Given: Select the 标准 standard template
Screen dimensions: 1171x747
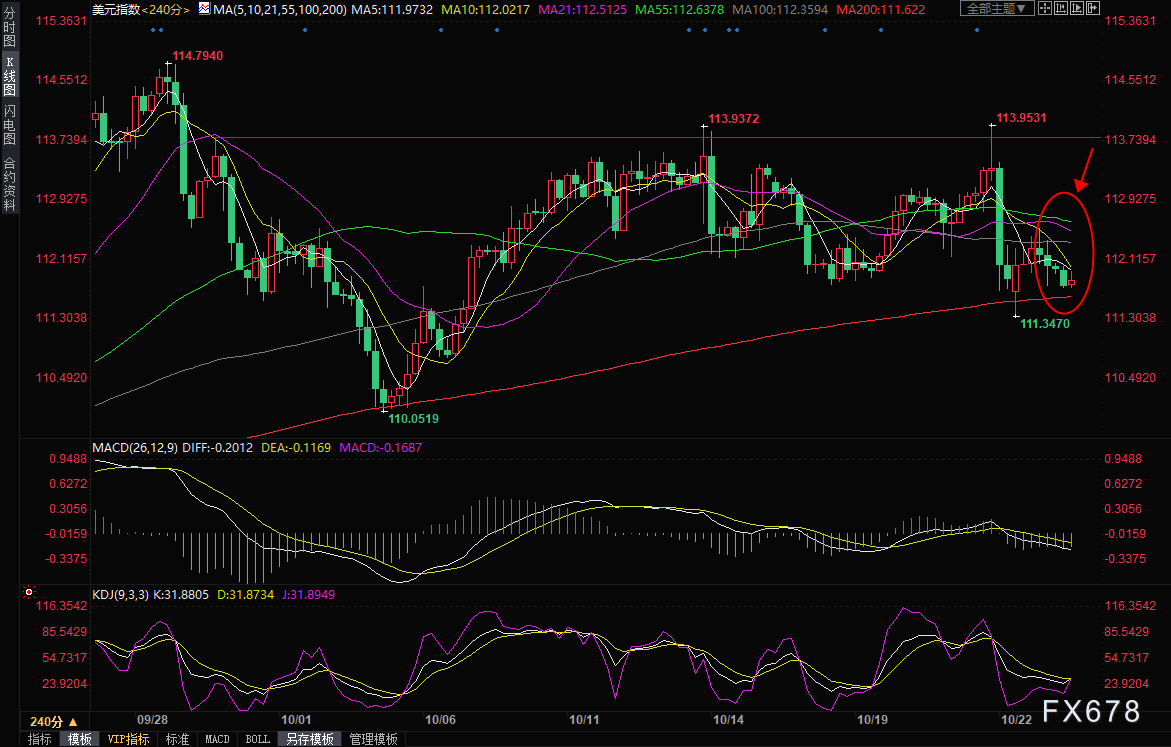Looking at the screenshot, I should coord(177,739).
